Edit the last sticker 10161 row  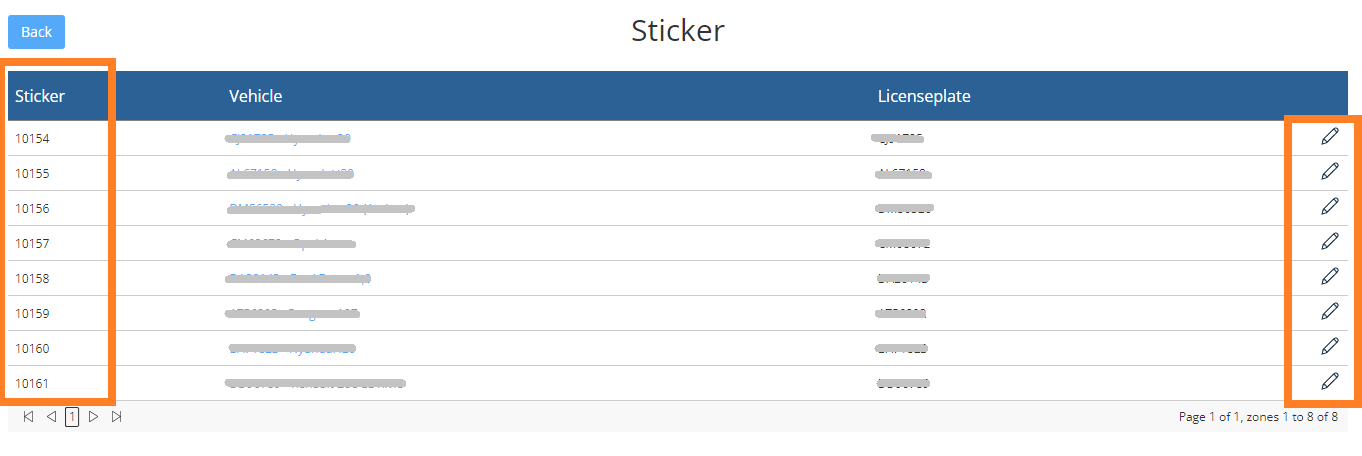point(1329,382)
